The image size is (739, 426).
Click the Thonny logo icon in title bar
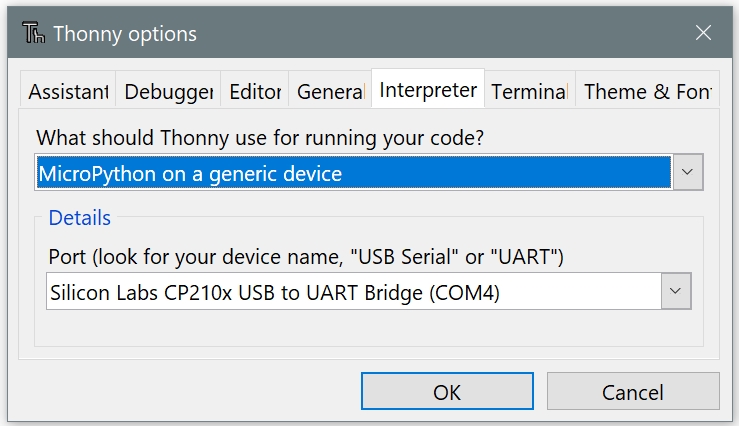pyautogui.click(x=33, y=33)
